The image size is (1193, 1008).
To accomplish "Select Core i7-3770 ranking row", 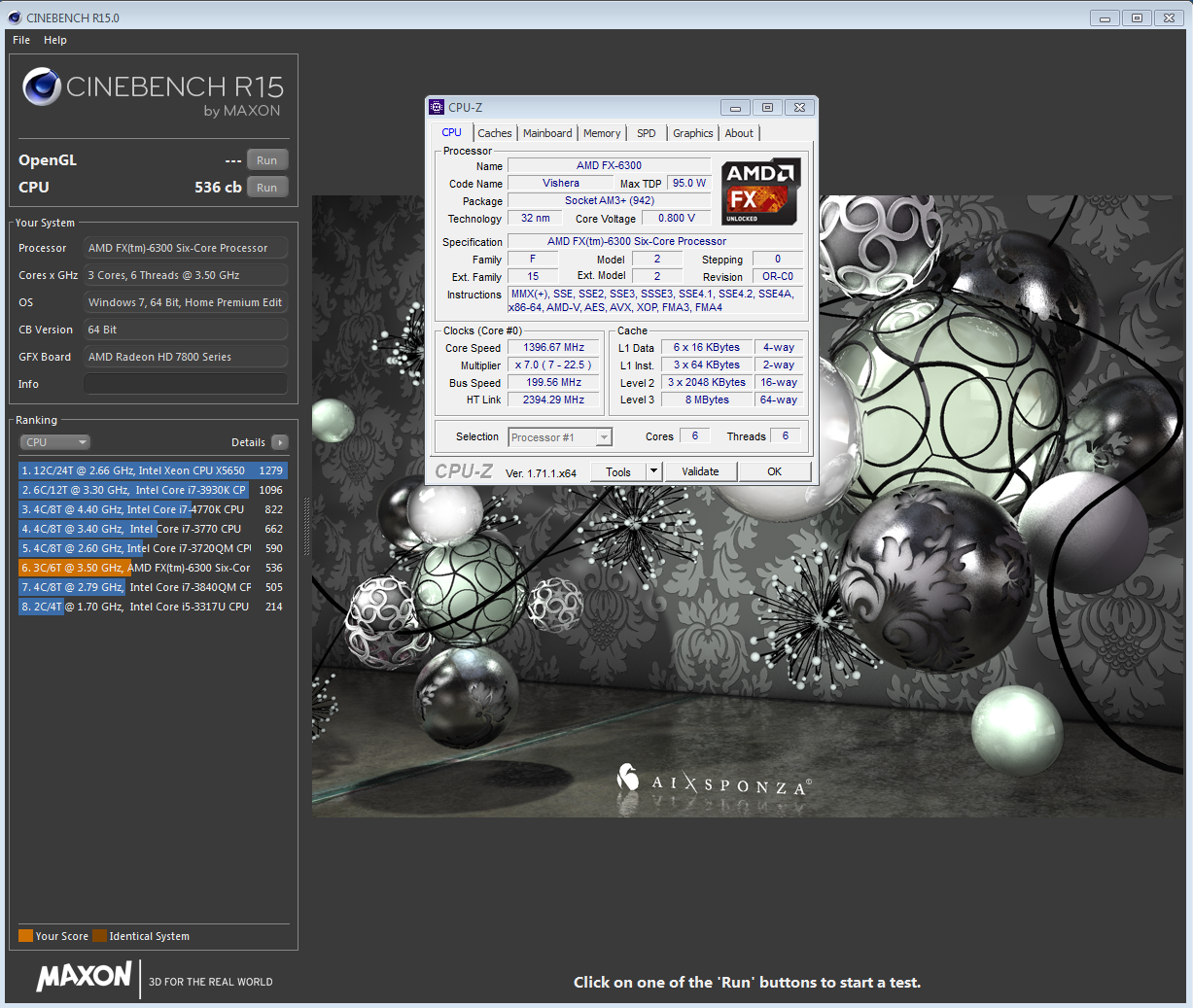I will point(154,529).
